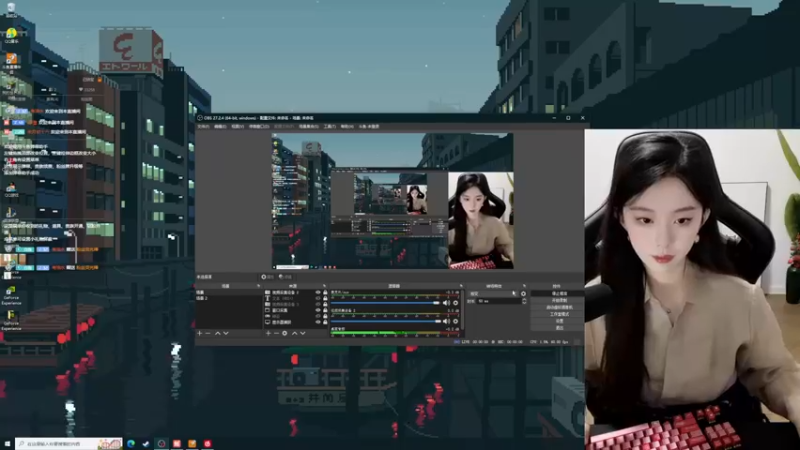Viewport: 800px width, 450px height.
Task: Open the scene transition type dropdown
Action: 493,294
